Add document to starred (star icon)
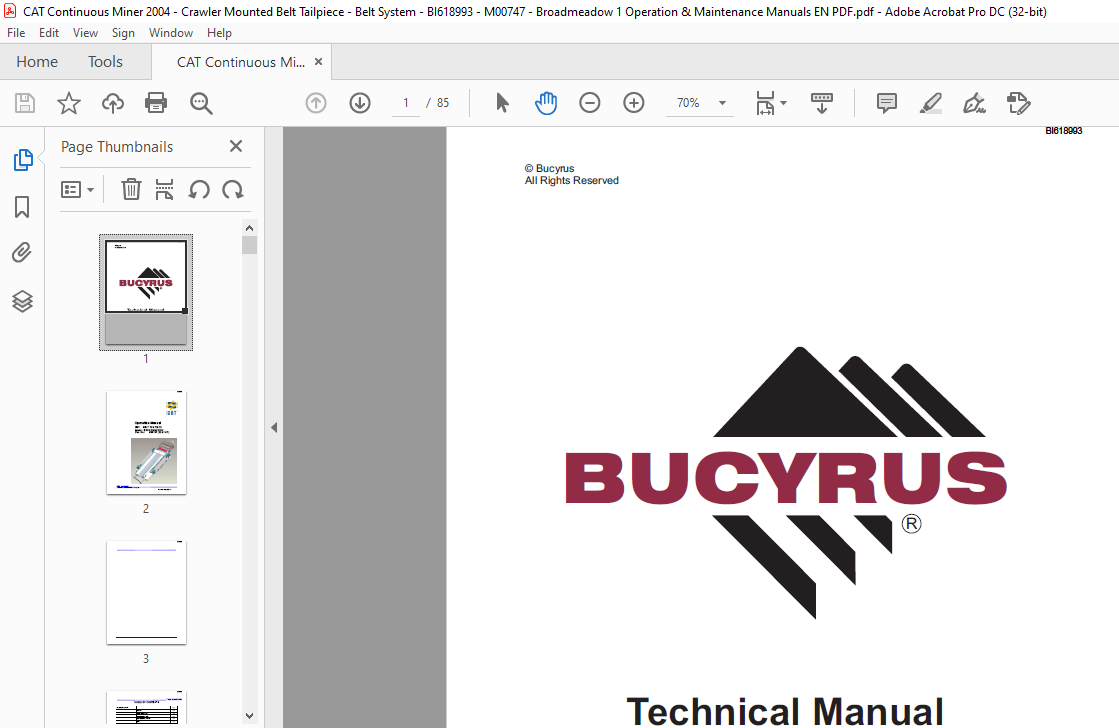1119x728 pixels. (69, 103)
